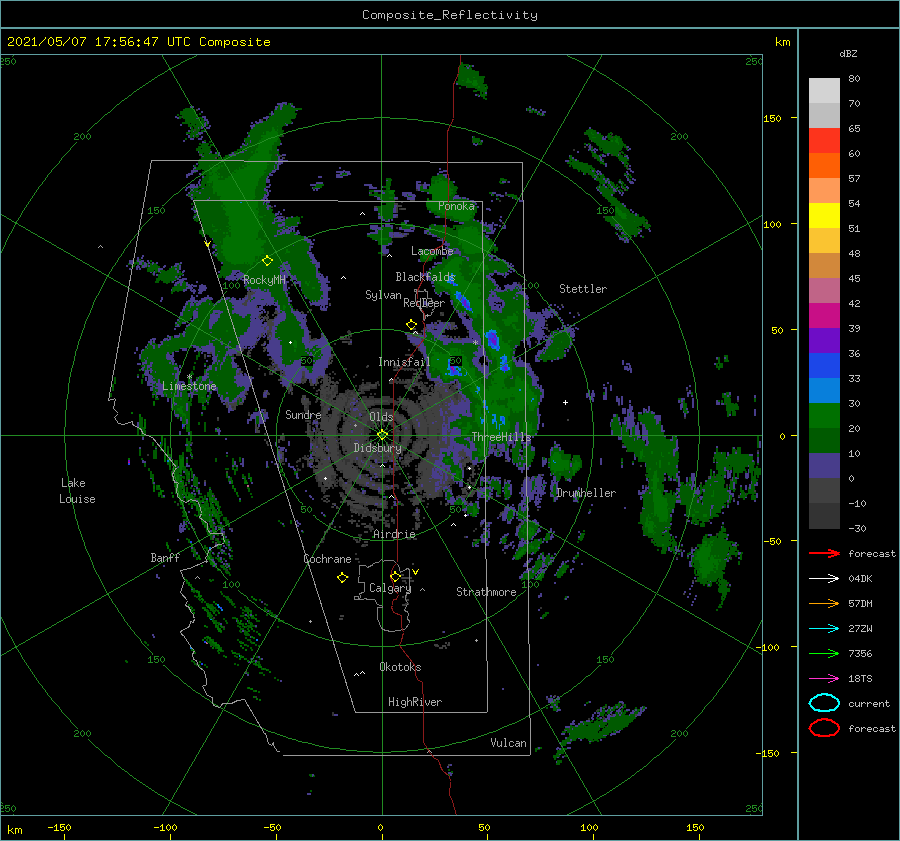The height and width of the screenshot is (841, 900).
Task: Click the cyan 27ZW arrow icon
Action: [x=824, y=629]
